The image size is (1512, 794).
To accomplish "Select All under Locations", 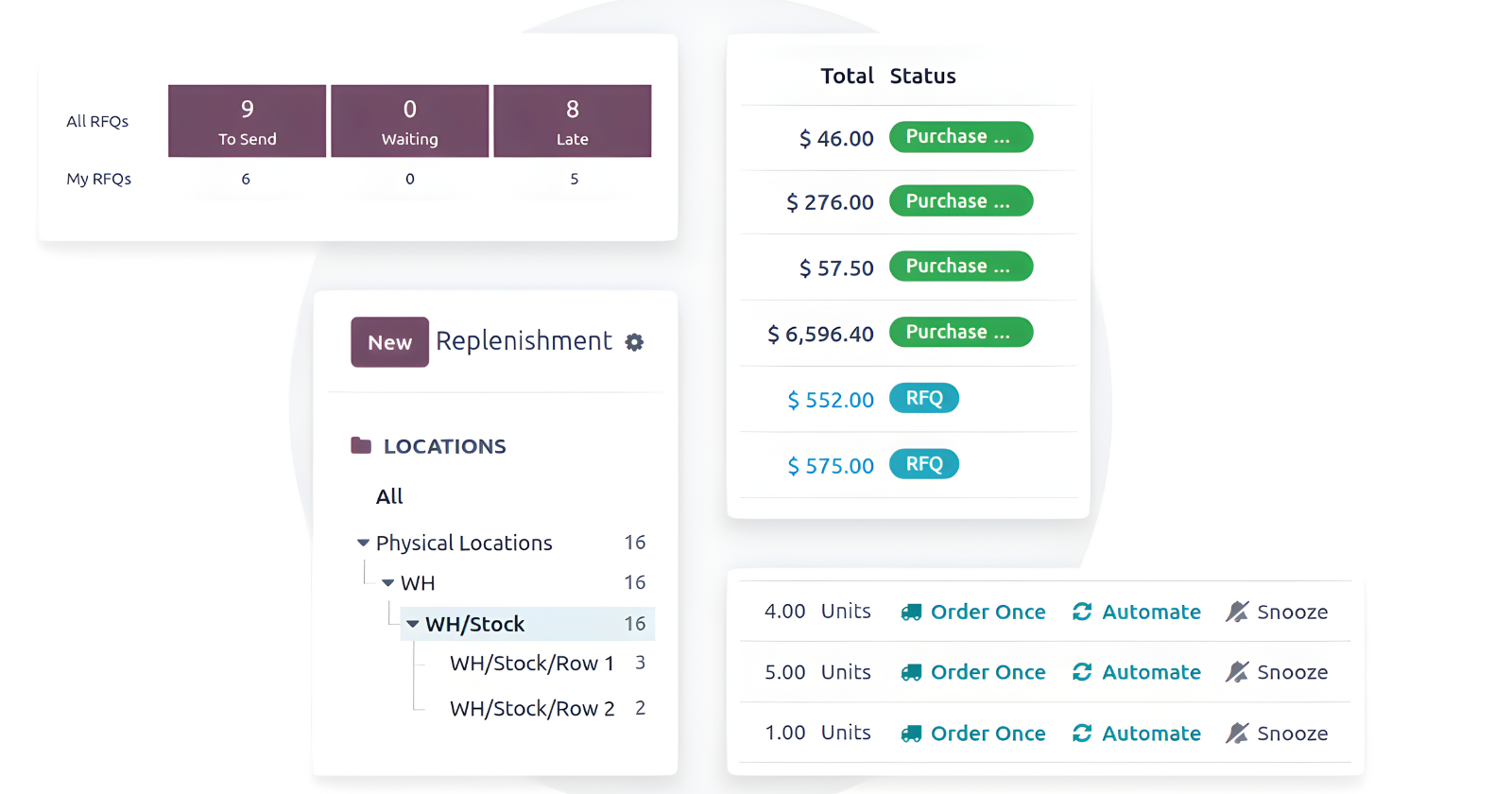I will (x=389, y=496).
